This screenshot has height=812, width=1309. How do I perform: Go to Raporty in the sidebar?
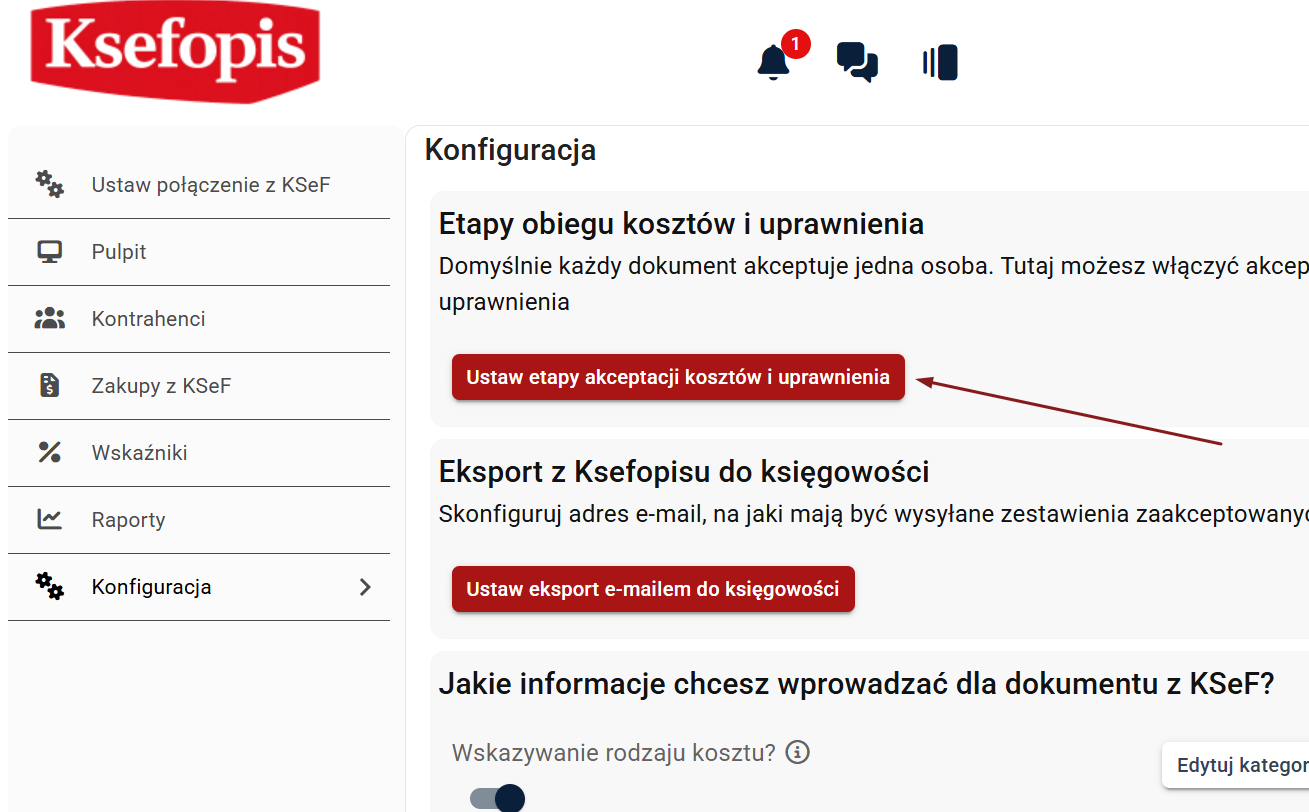(x=128, y=520)
